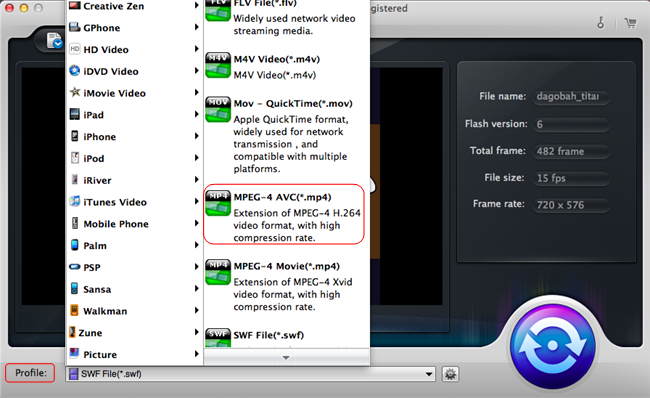Click the MOV QuickTime format icon
Viewport: 650px width, 398px height.
218,109
